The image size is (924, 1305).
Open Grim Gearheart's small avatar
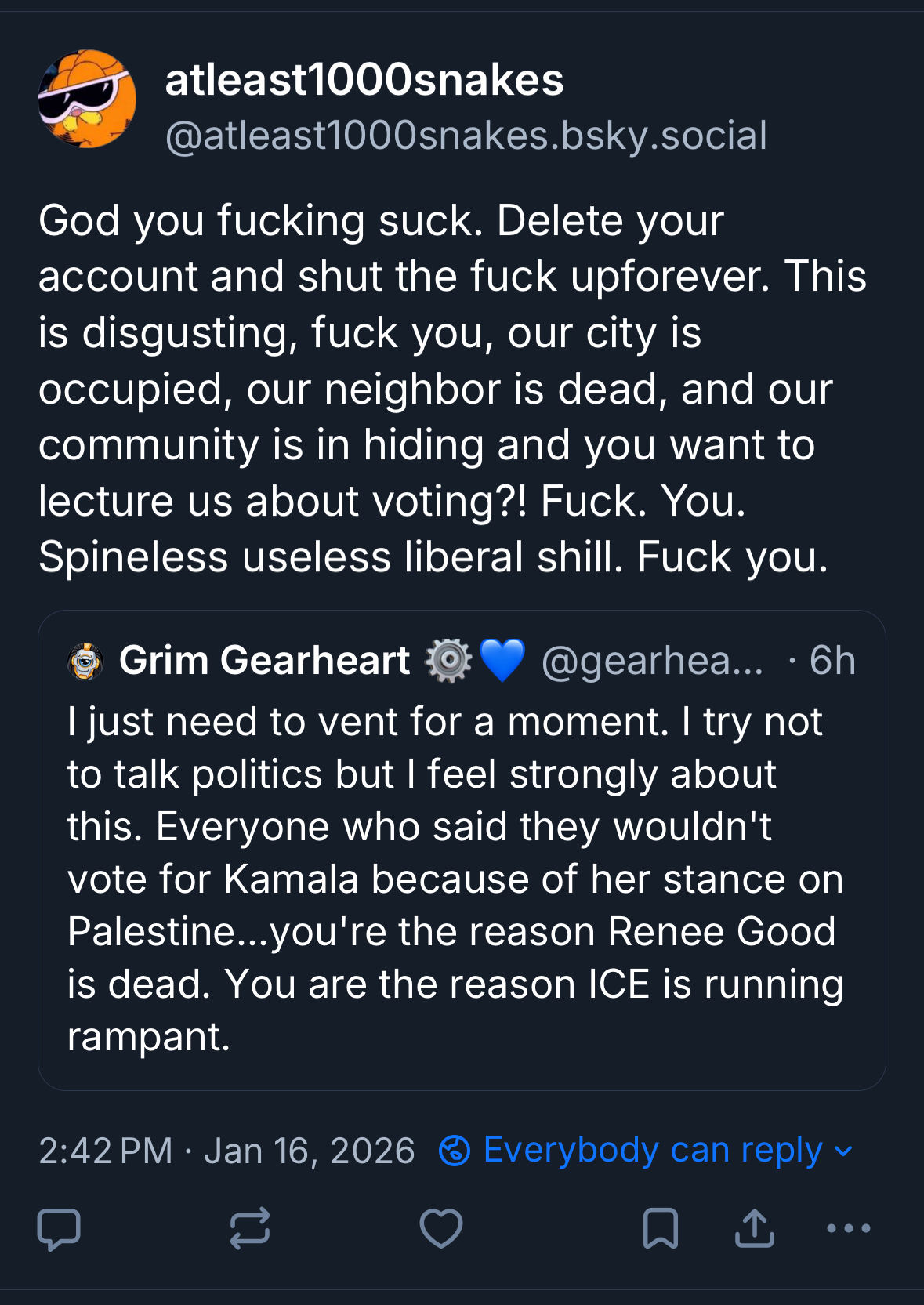86,662
